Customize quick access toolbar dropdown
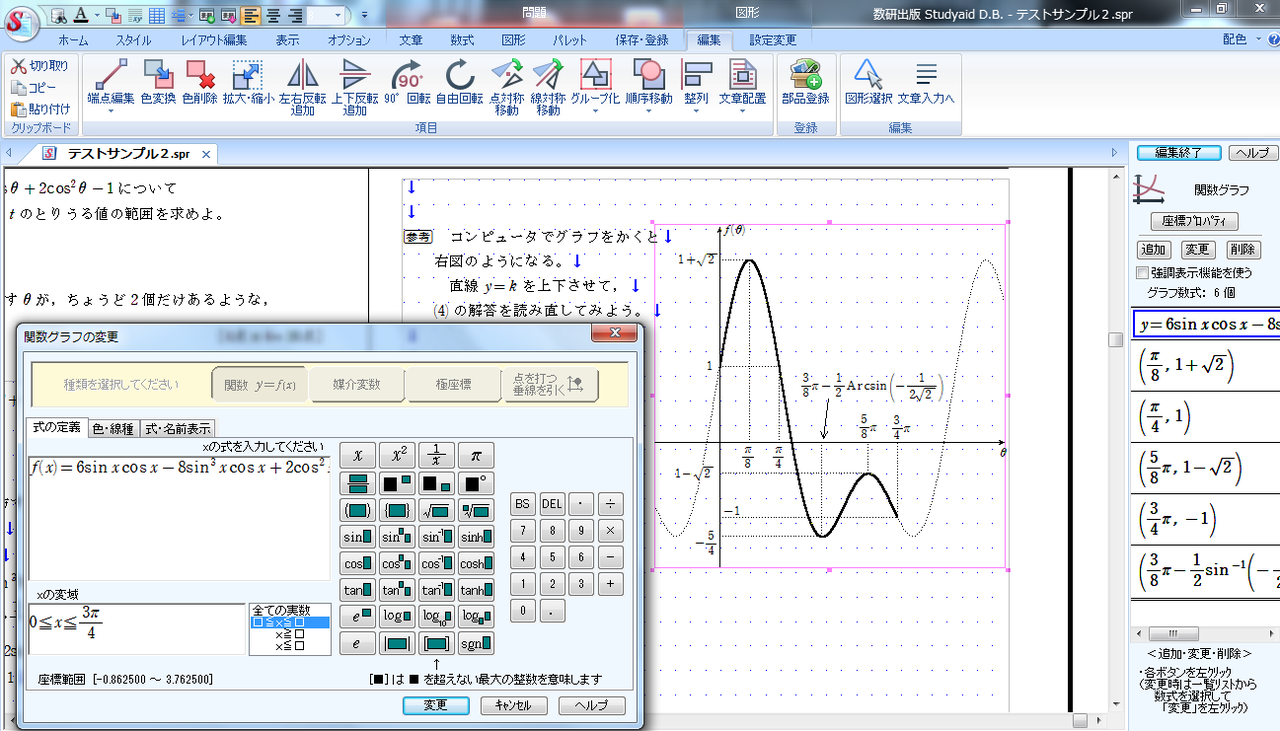Image resolution: width=1280 pixels, height=731 pixels. pos(365,16)
